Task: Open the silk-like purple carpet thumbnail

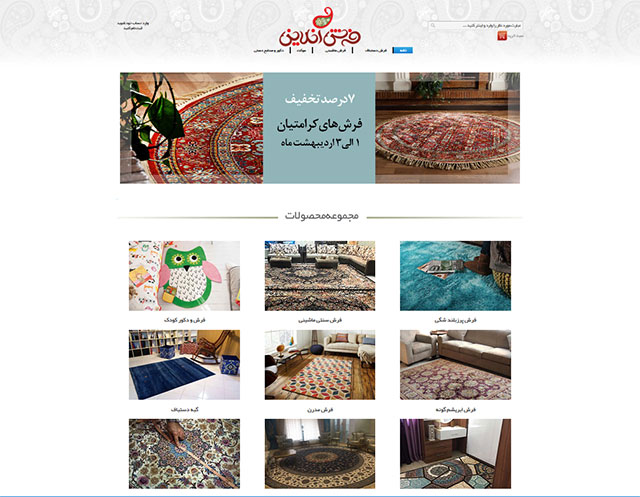Action: (x=455, y=364)
